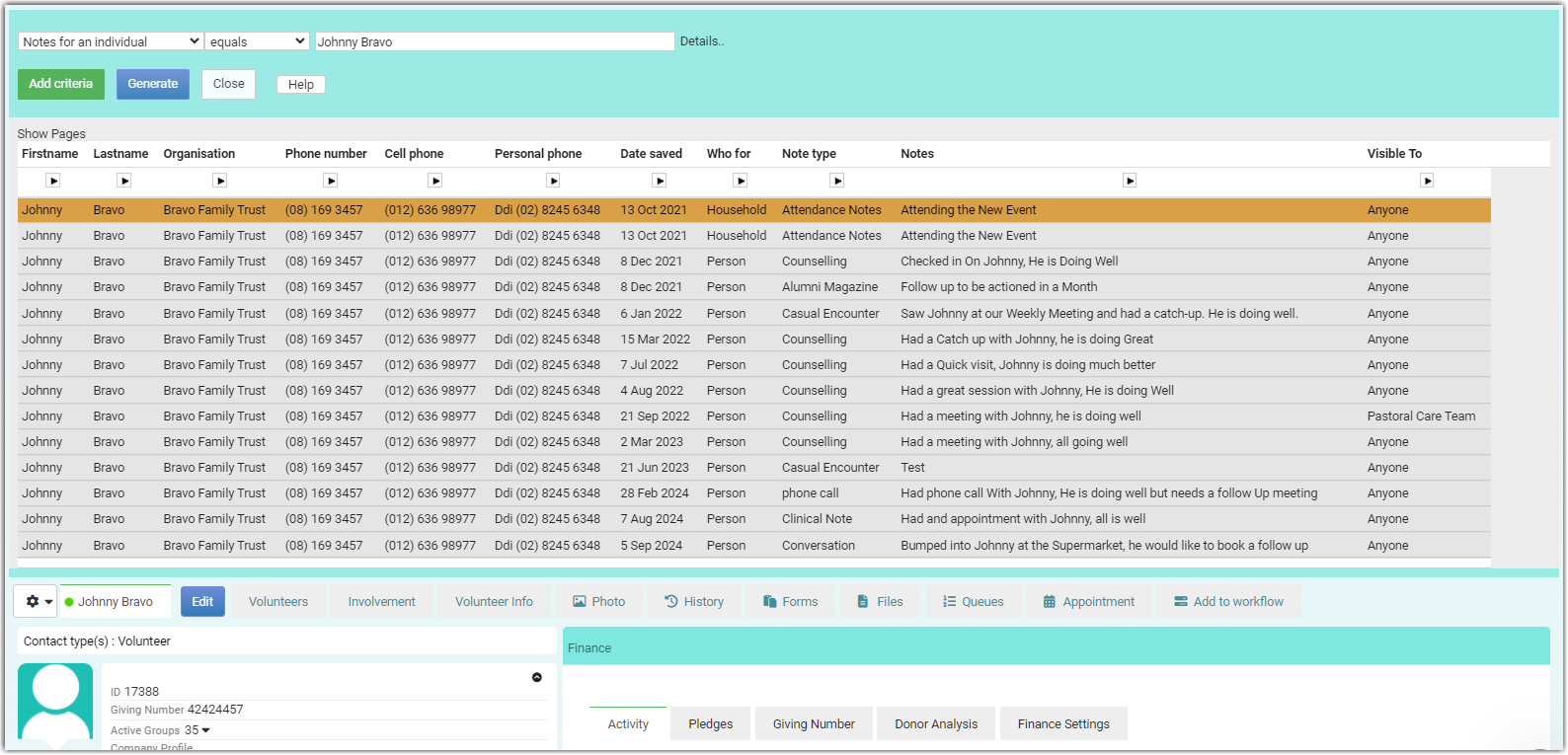Click note 'Follow up to be actioned in a Month'
Image resolution: width=1568 pixels, height=755 pixels.
tap(999, 287)
